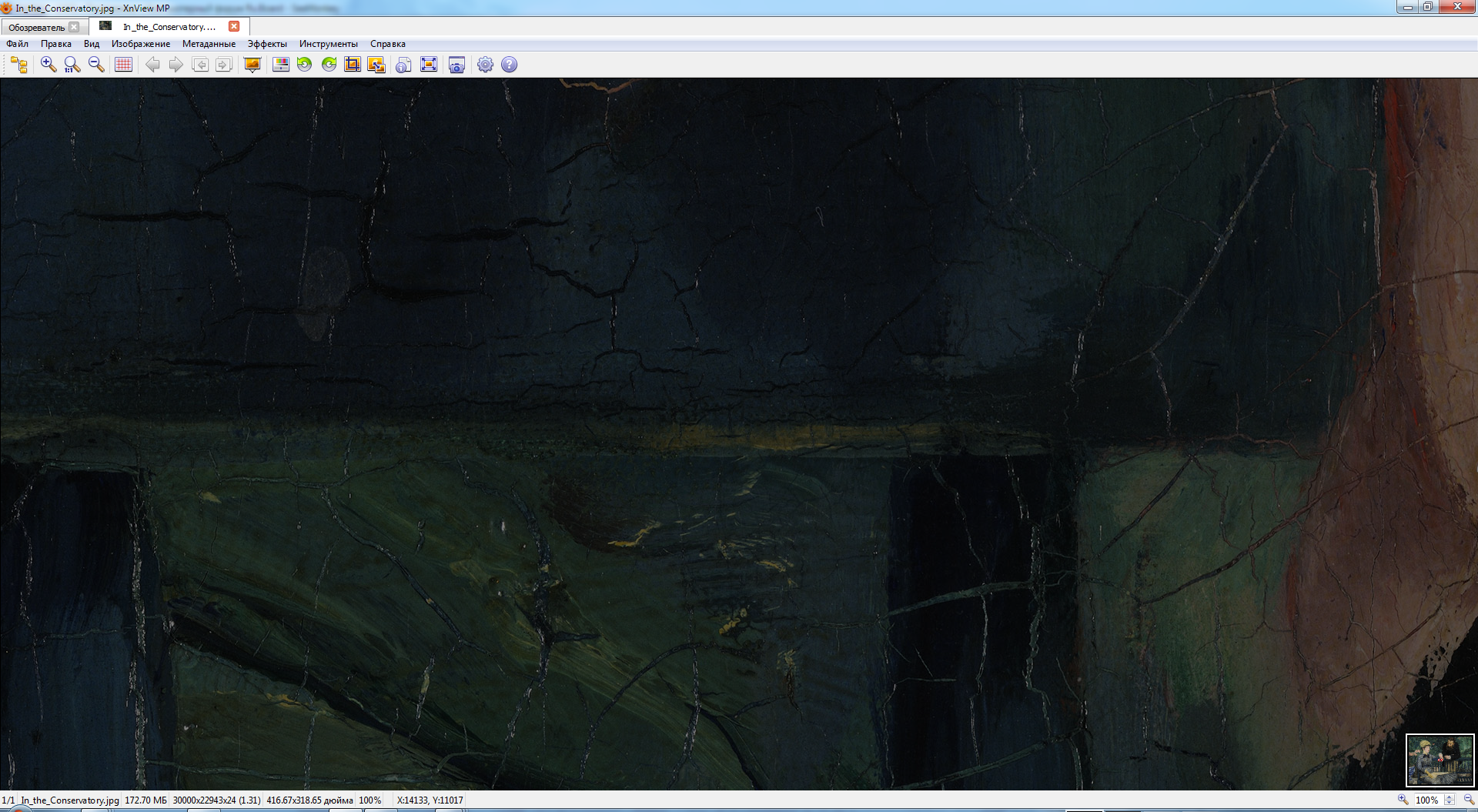Start the slideshow icon
The height and width of the screenshot is (812, 1478).
[252, 65]
